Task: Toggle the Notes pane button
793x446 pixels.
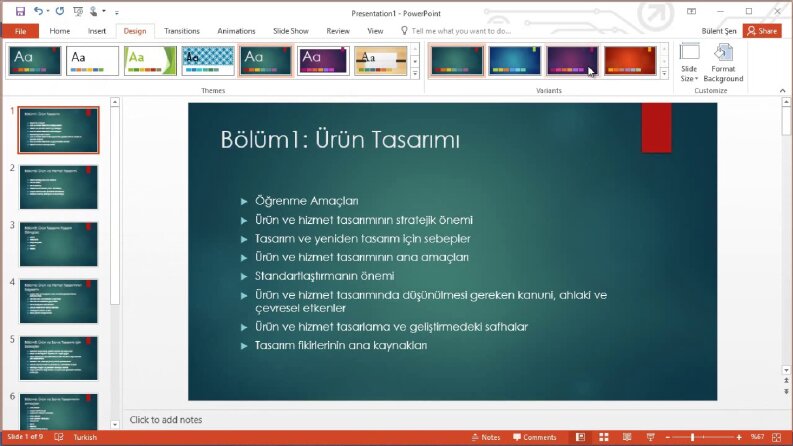Action: tap(486, 437)
